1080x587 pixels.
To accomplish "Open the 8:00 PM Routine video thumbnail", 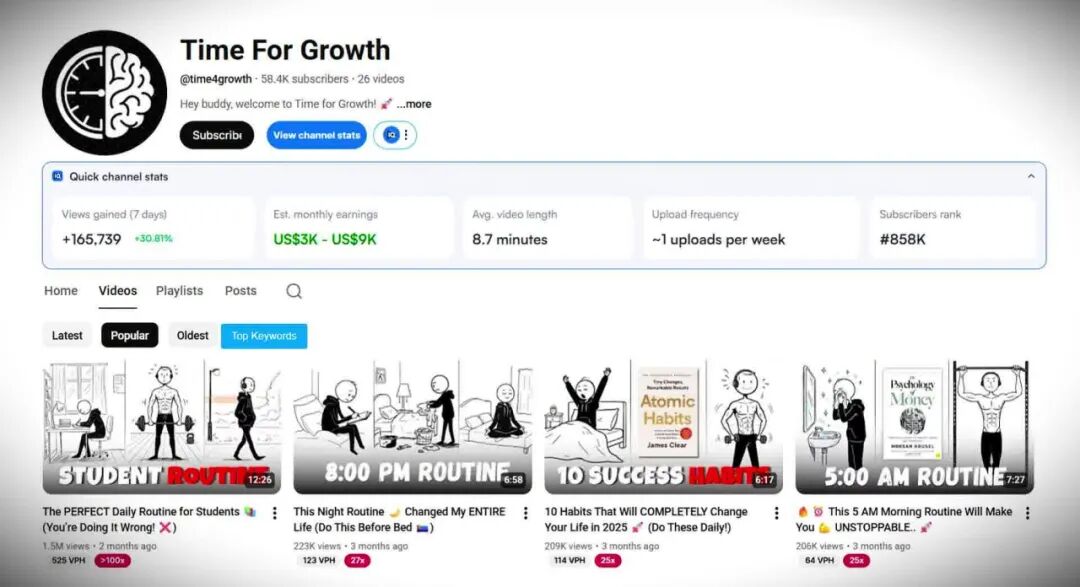I will tap(413, 427).
